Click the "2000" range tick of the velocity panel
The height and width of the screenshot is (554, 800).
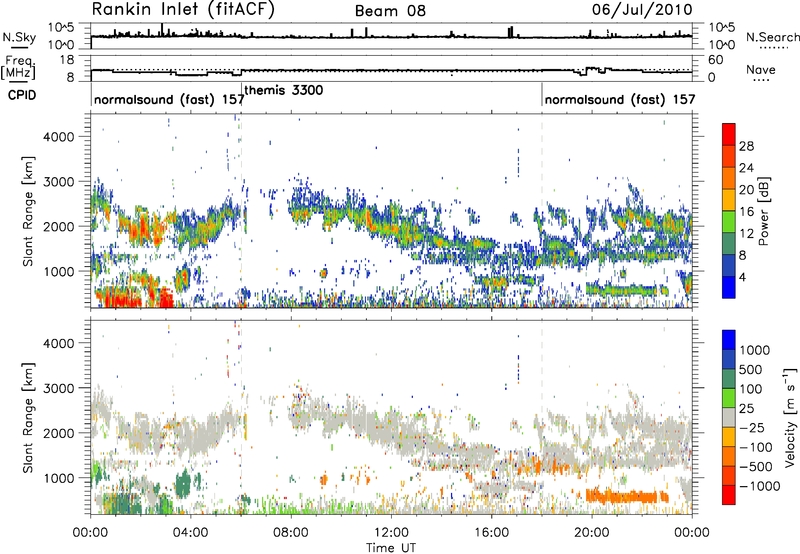pyautogui.click(x=59, y=433)
